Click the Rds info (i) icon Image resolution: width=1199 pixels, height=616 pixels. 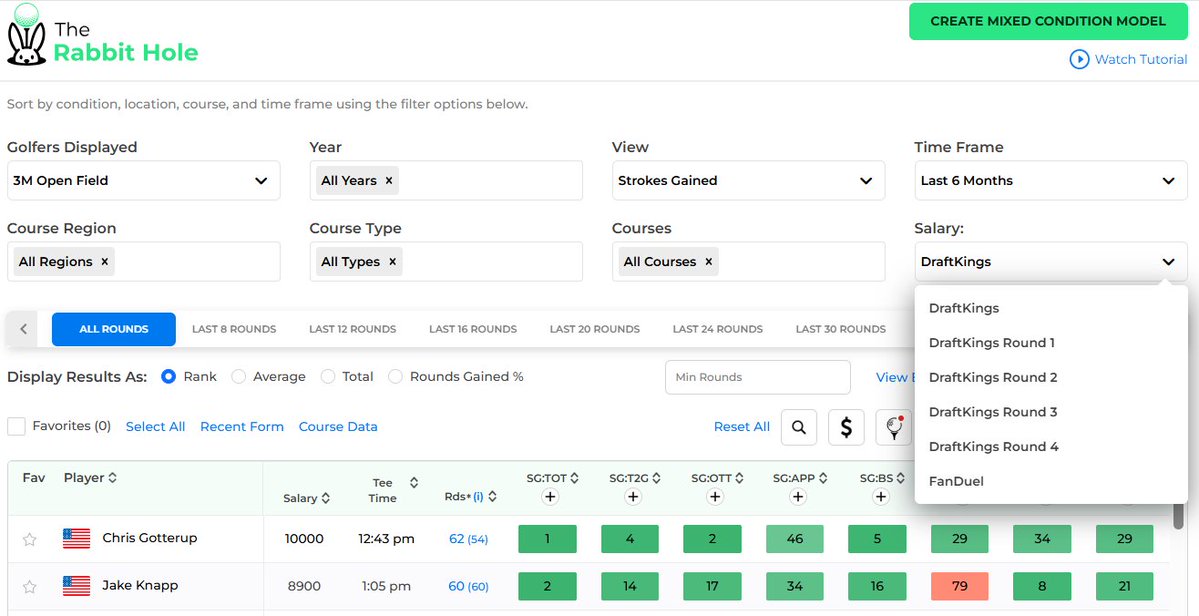coord(478,497)
